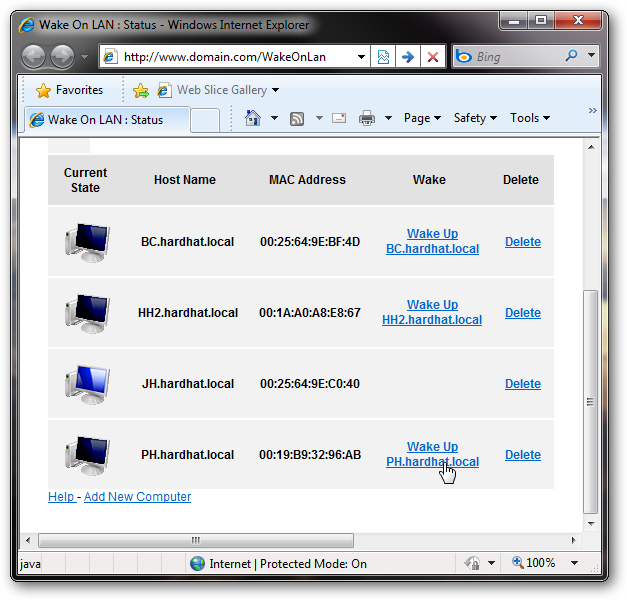Expand the status bar privacy dropdown arrow

tap(491, 563)
